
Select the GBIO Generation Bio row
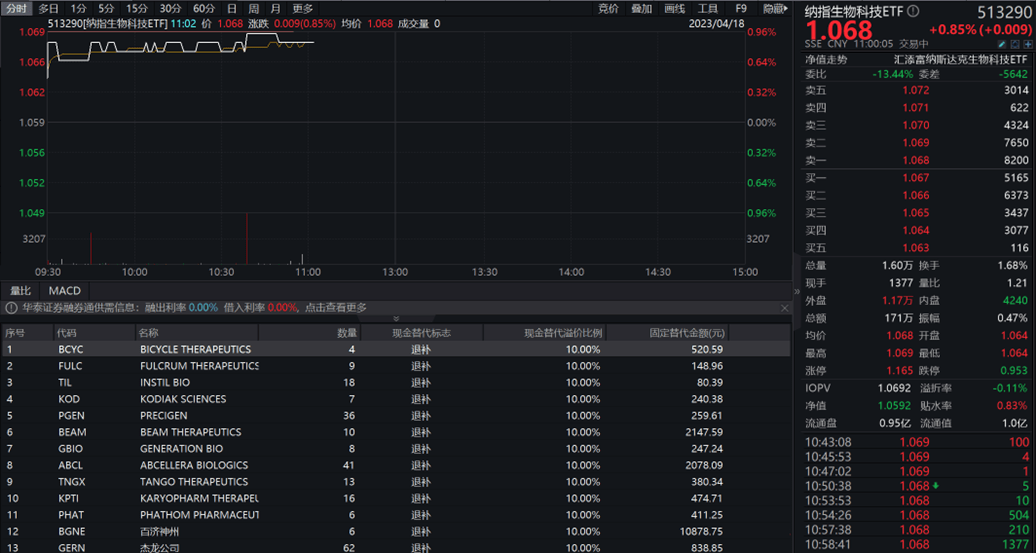(x=396, y=449)
